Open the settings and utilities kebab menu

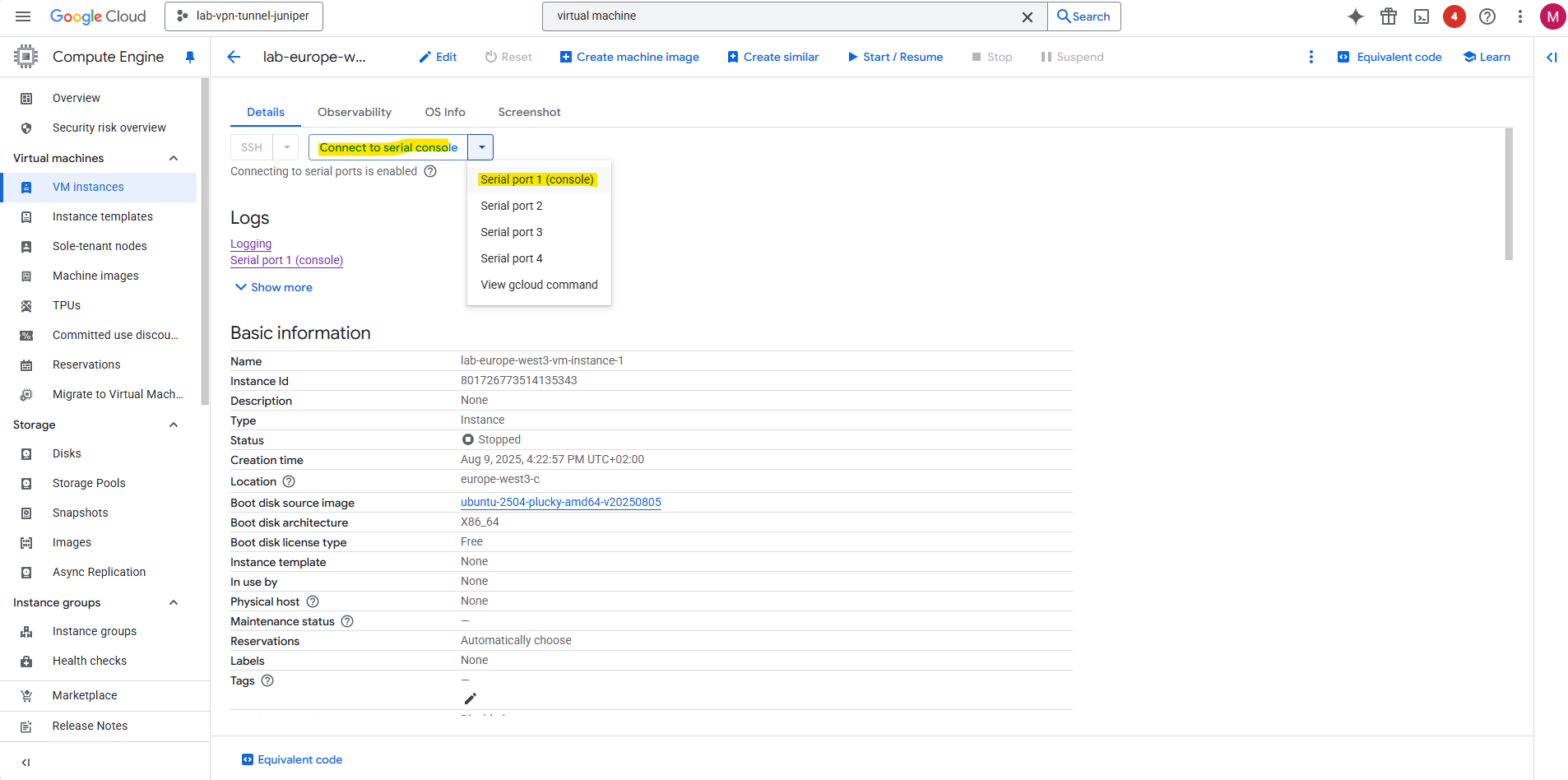(x=1520, y=16)
